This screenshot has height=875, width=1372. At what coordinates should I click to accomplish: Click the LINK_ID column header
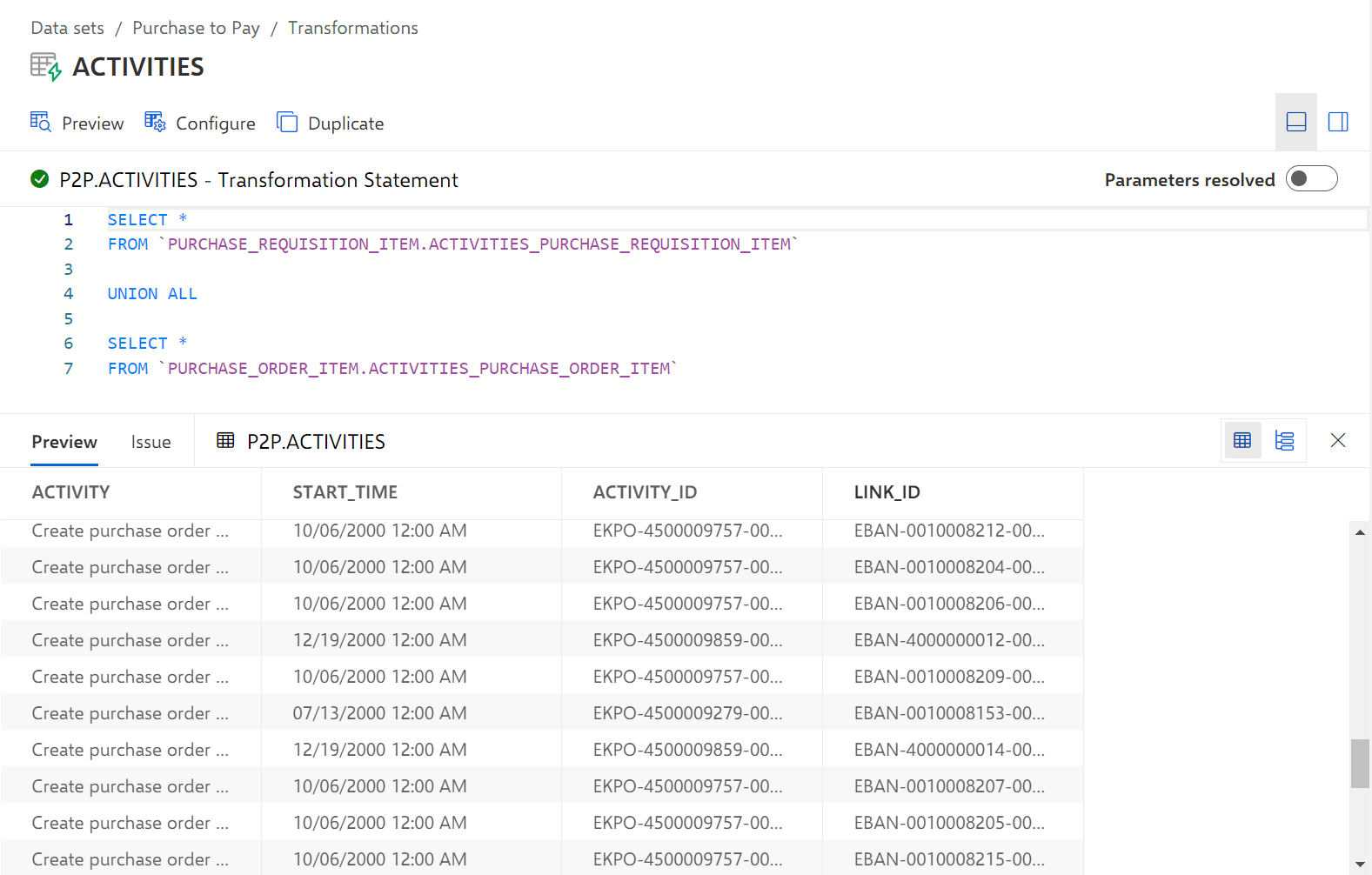click(x=887, y=492)
